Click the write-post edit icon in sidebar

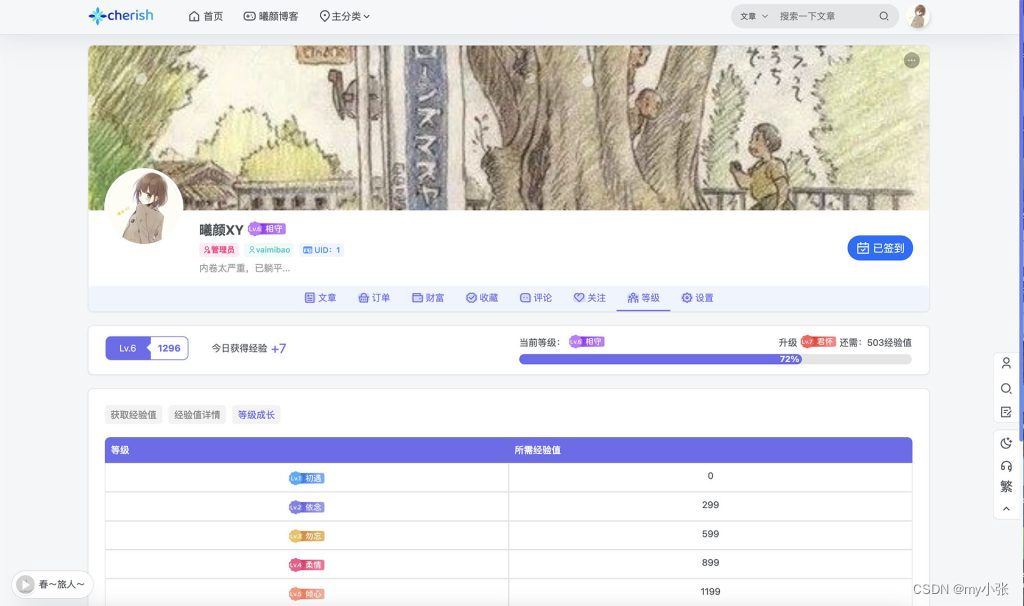coord(1006,412)
